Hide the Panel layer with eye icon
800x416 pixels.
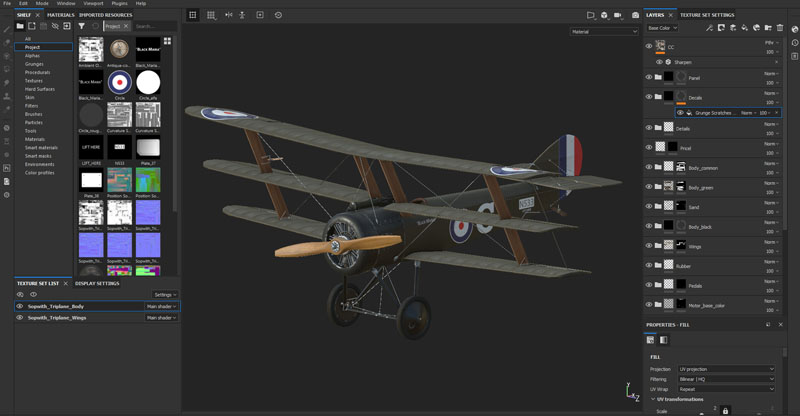point(648,77)
